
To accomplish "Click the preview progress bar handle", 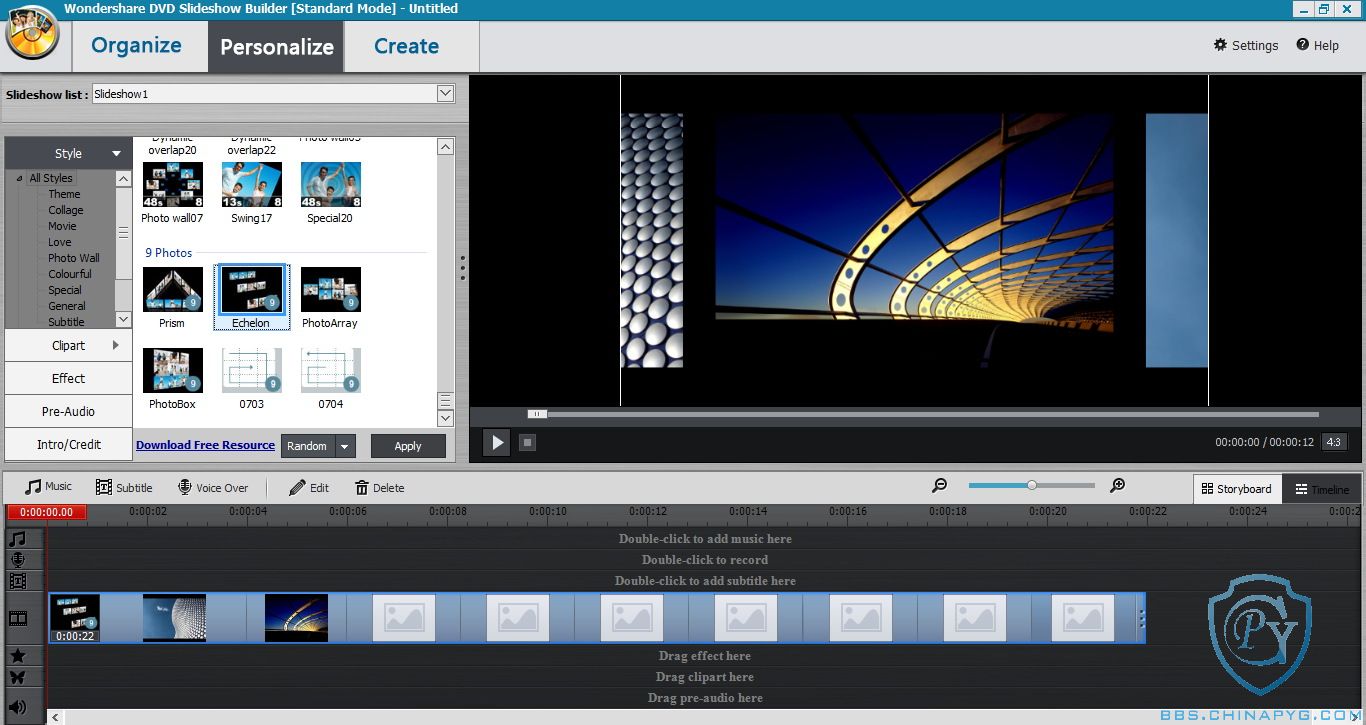I will pos(537,414).
